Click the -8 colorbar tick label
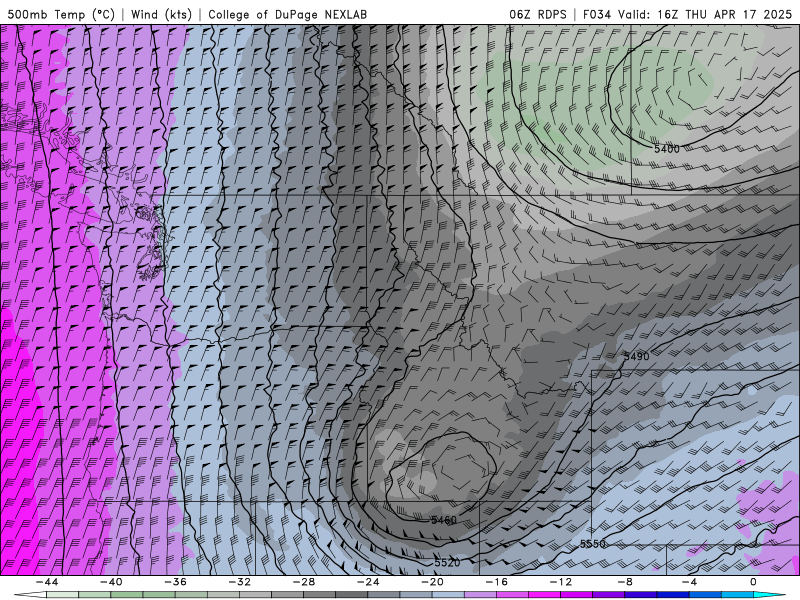The image size is (800, 600). [626, 582]
